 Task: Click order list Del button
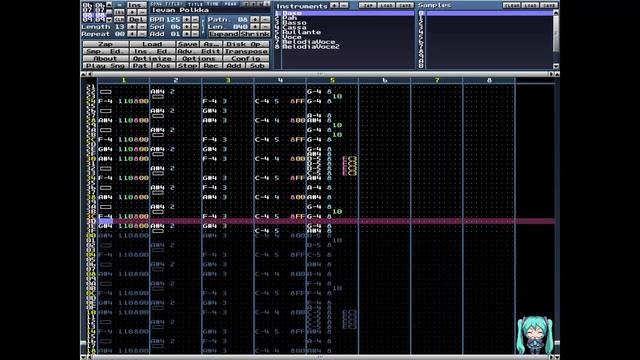click(x=137, y=19)
